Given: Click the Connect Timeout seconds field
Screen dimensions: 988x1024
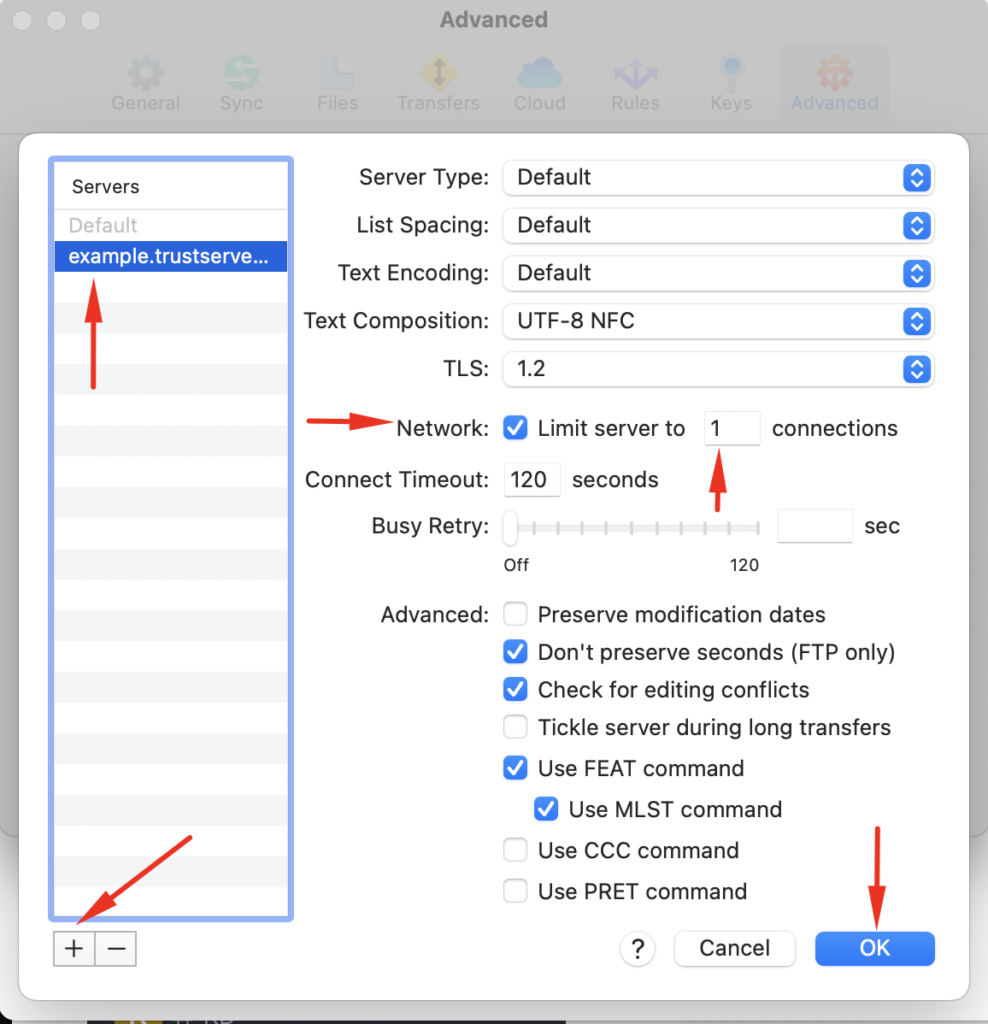Looking at the screenshot, I should click(x=531, y=479).
